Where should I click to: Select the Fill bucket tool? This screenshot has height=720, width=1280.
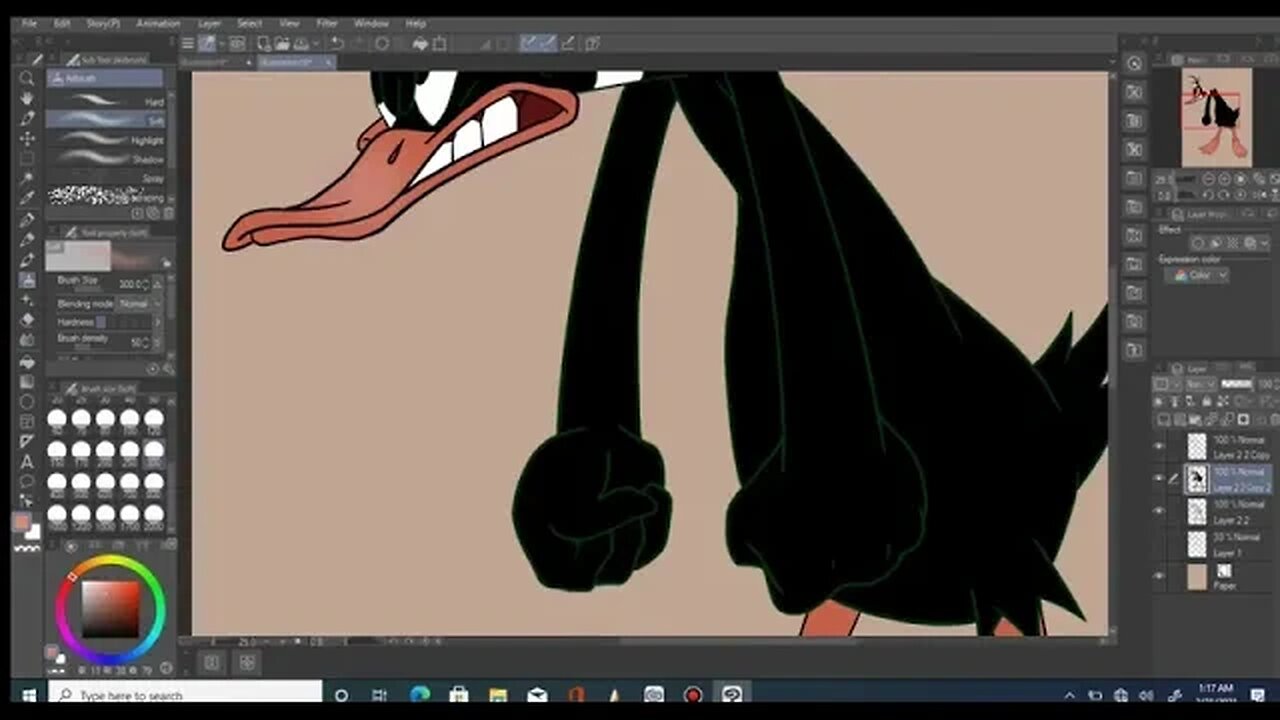pyautogui.click(x=27, y=361)
